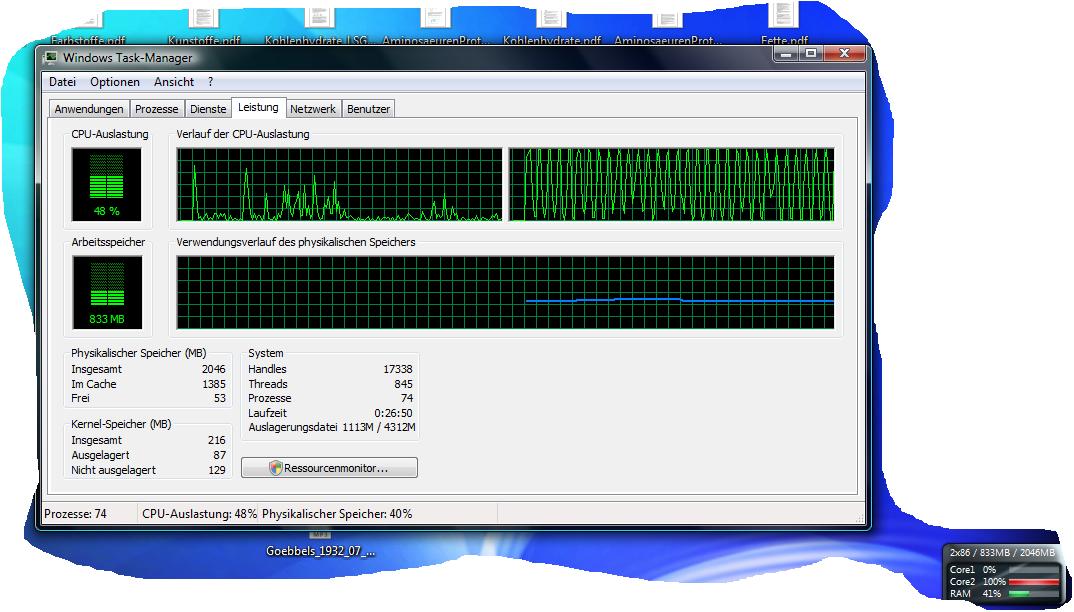This screenshot has width=1074, height=612.
Task: Select the Leistung tab
Action: 258,108
